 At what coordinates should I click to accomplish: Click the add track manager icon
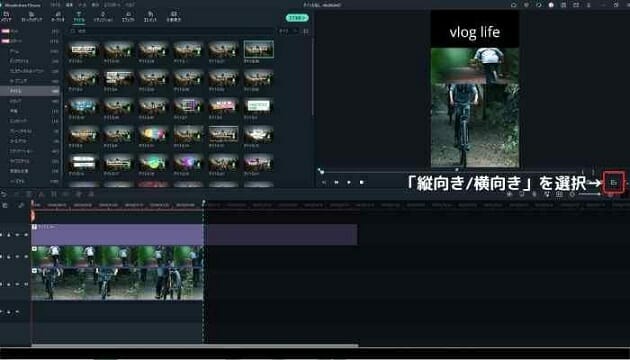pos(5,205)
